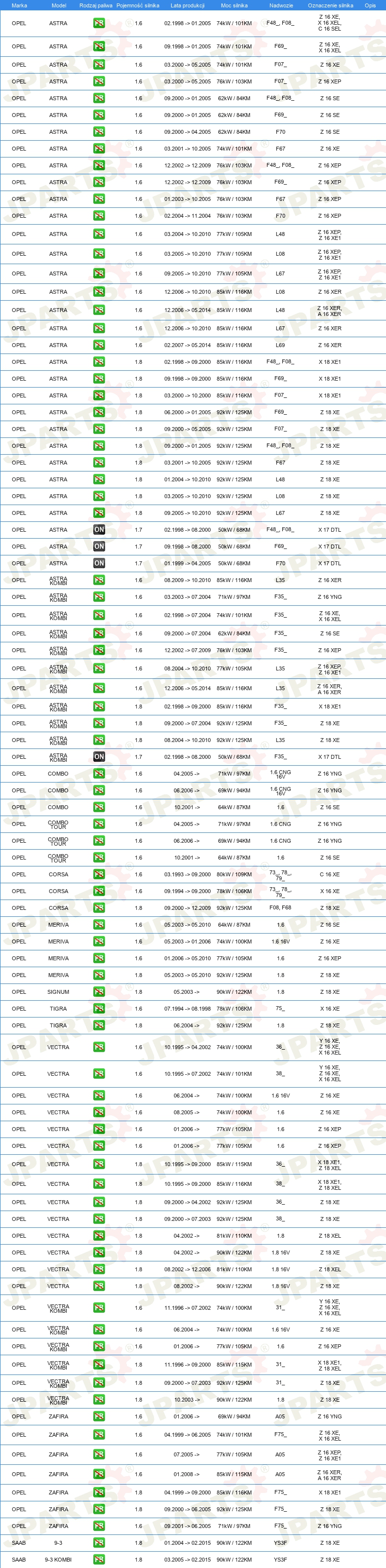Click petrol icon in SAAB 9-3 row dated 01.2004
This screenshot has width=386, height=1568.
(x=99, y=1542)
